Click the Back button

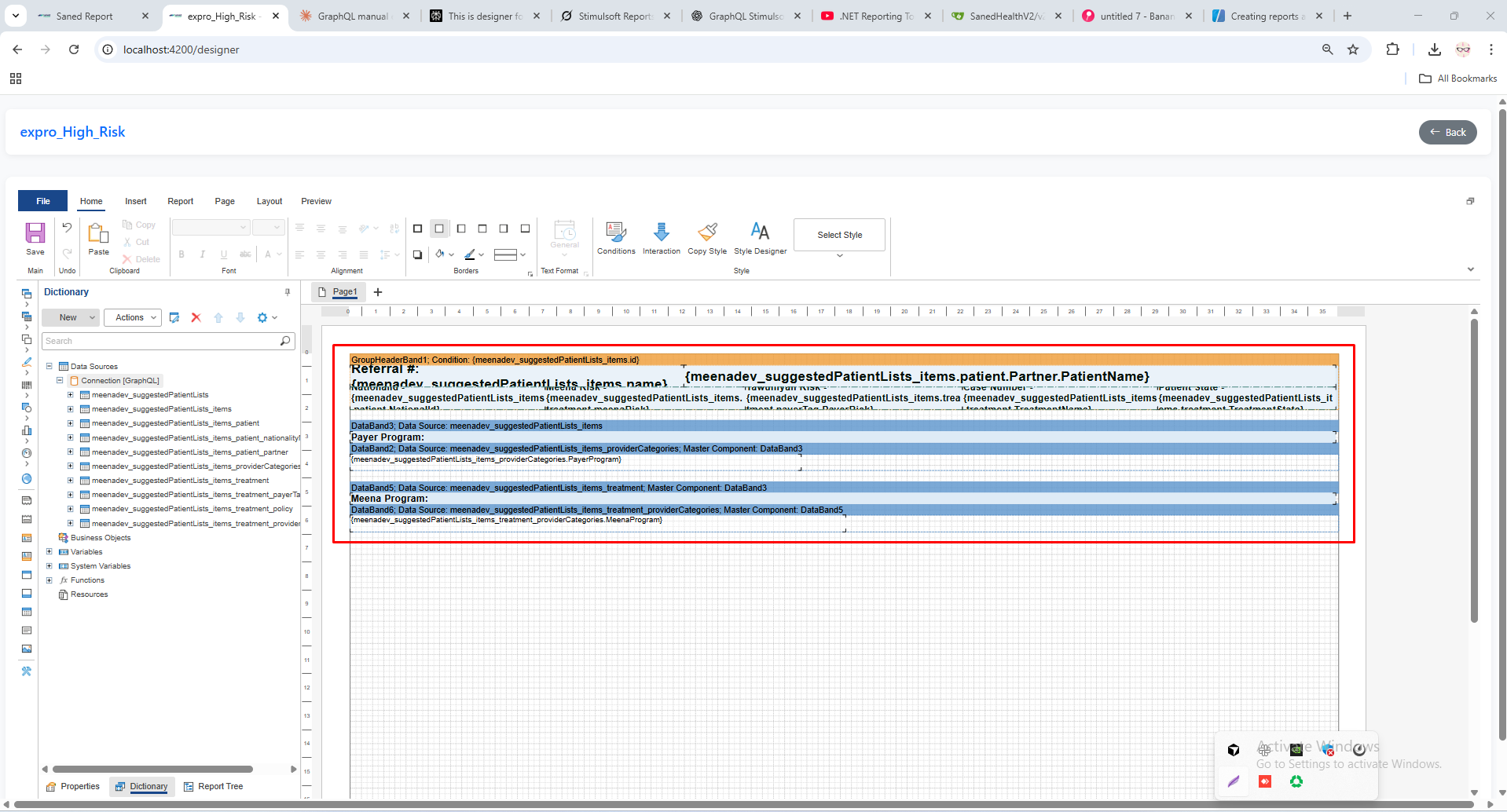[x=1447, y=132]
